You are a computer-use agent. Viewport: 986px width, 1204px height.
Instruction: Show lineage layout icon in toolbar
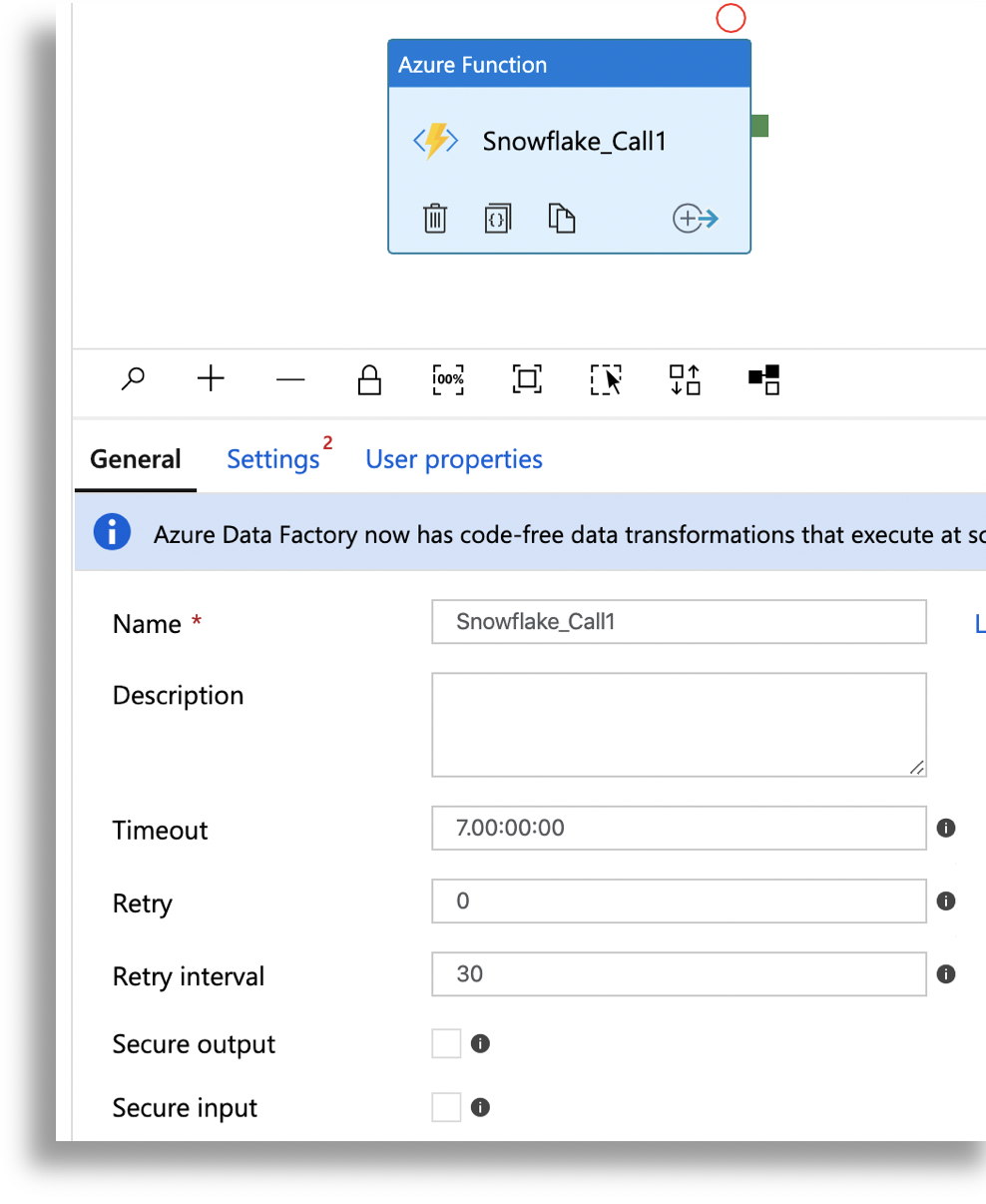[764, 379]
